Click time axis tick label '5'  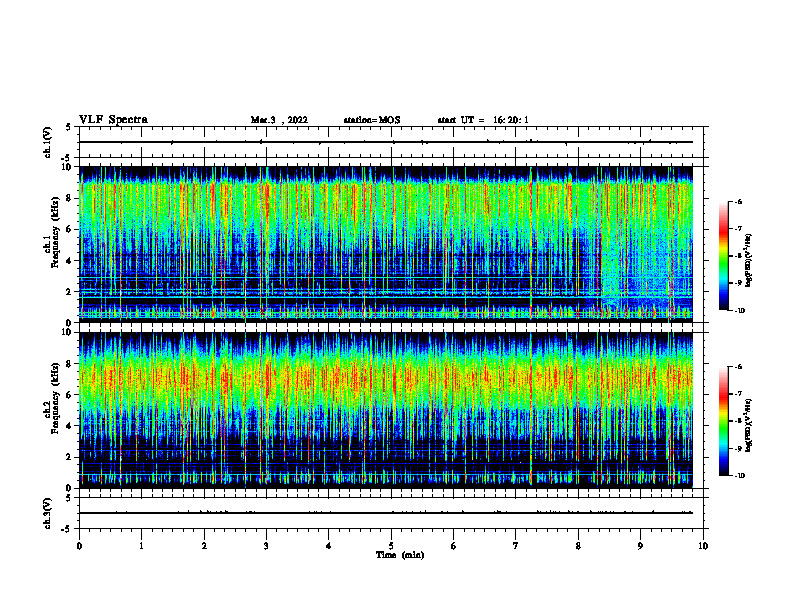391,546
